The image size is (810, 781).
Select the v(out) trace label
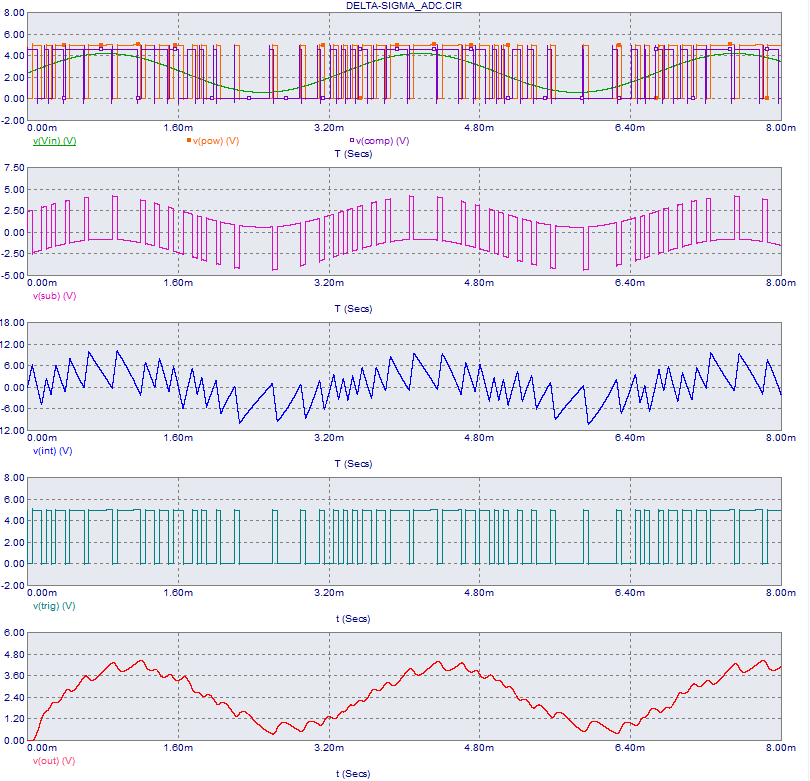[54, 761]
